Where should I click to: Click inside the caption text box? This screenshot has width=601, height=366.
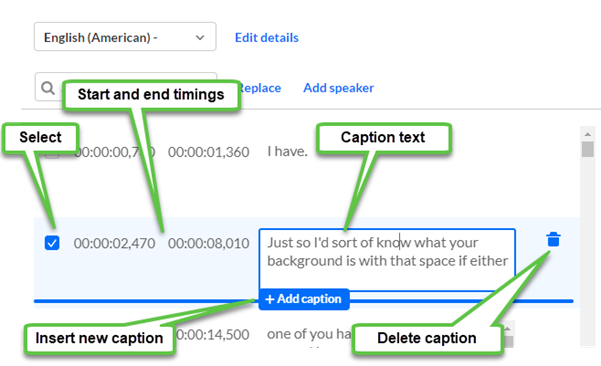387,259
